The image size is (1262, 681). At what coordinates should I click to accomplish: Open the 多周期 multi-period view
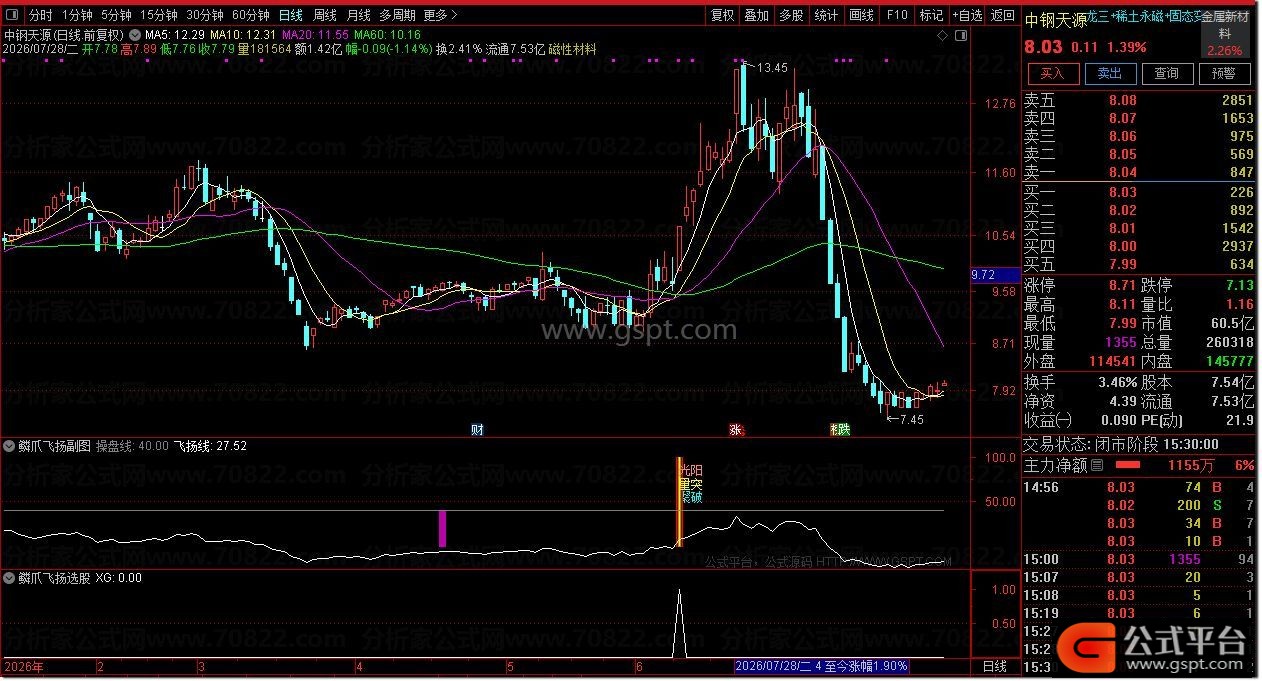pos(397,15)
